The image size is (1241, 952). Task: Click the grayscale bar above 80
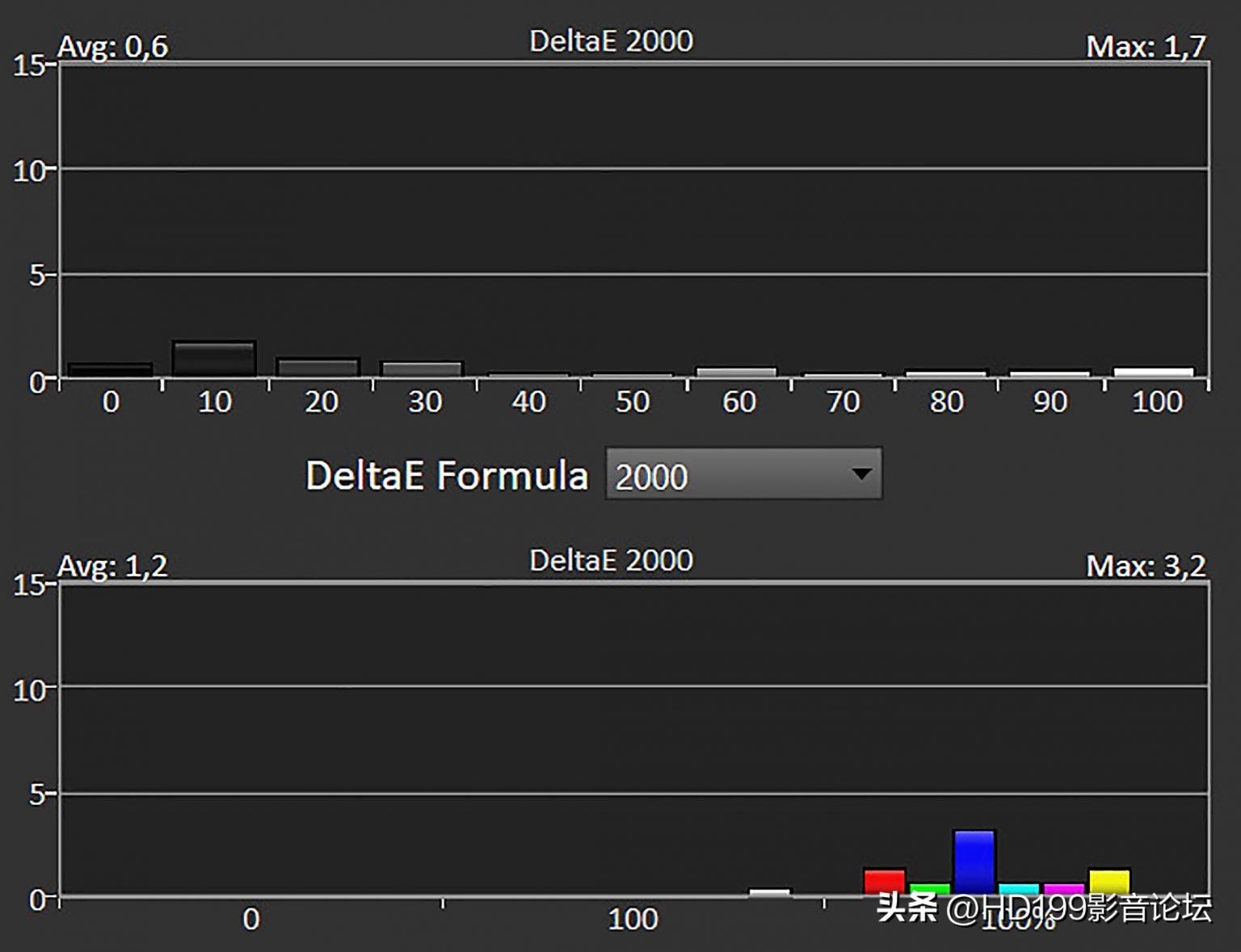pos(946,373)
